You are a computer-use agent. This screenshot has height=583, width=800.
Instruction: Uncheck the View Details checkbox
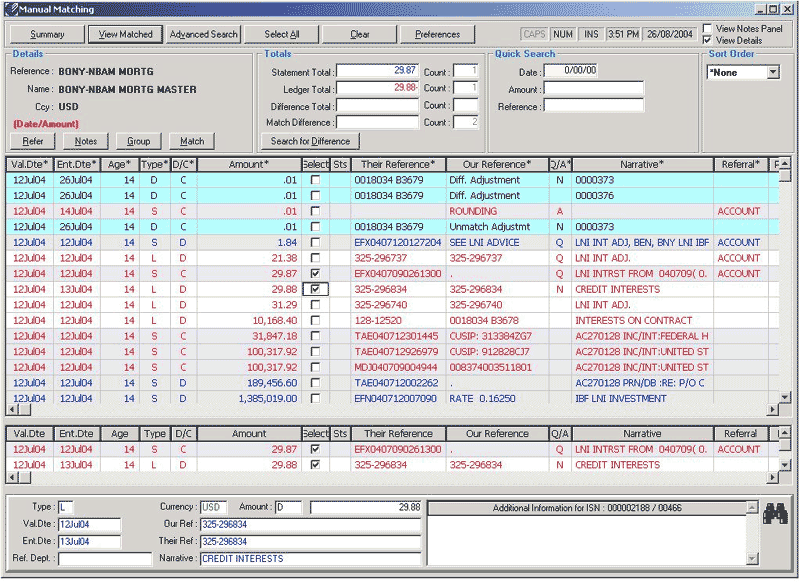click(708, 40)
